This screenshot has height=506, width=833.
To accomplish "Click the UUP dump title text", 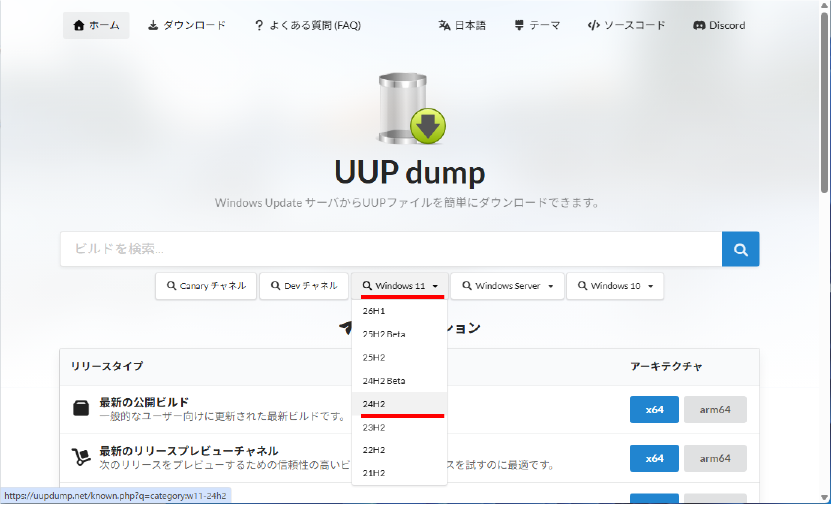I will click(410, 172).
